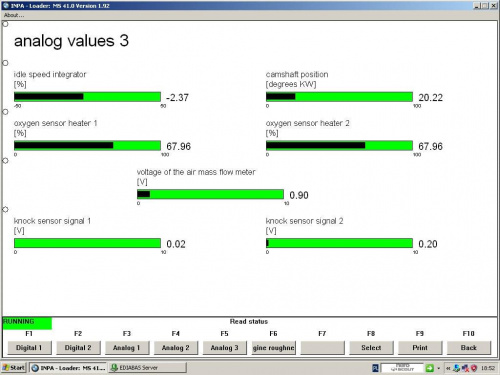Select the camshaft value 20.22
Image resolution: width=500 pixels, height=375 pixels.
(x=430, y=98)
